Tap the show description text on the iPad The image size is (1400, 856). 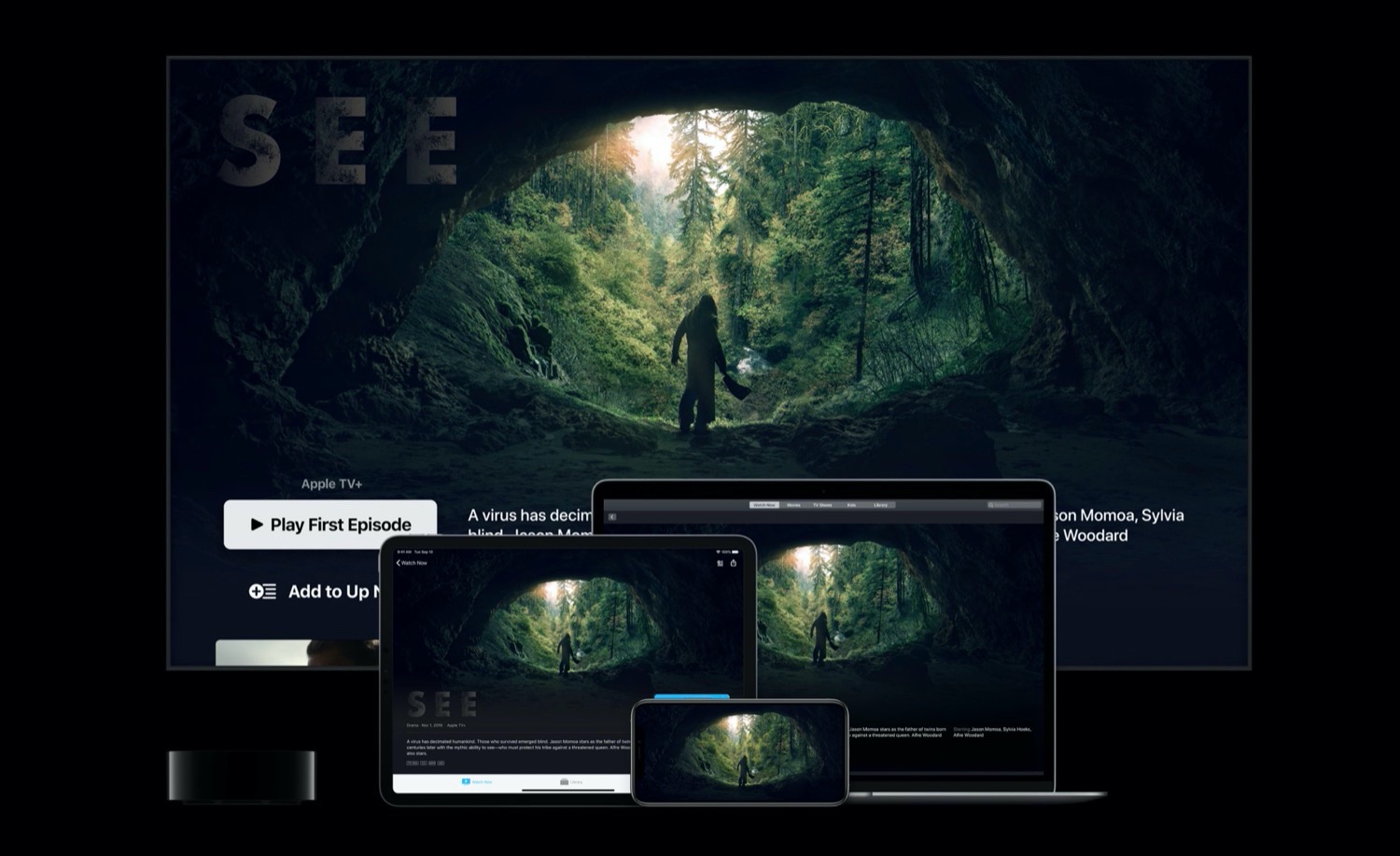[519, 746]
